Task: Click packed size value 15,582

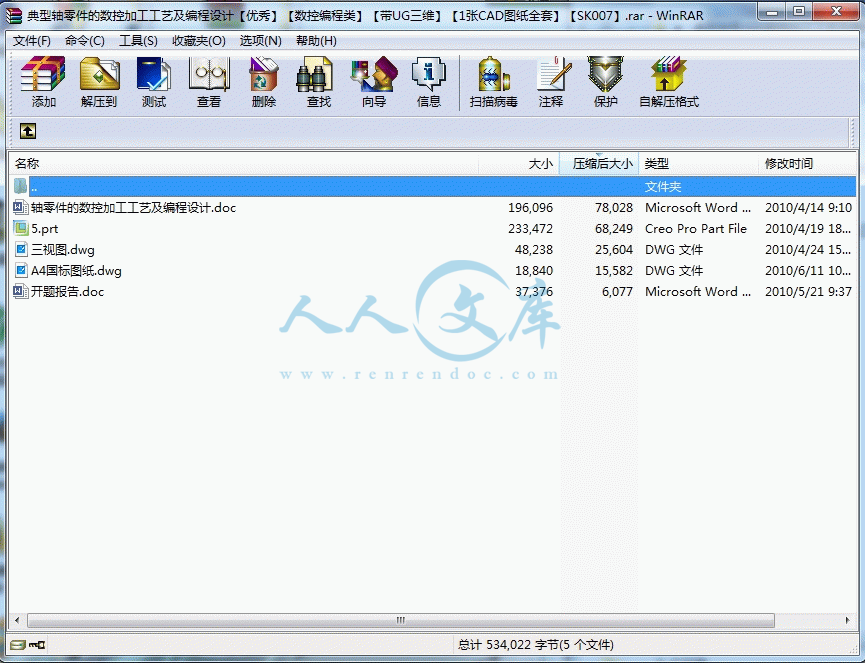Action: [x=614, y=270]
